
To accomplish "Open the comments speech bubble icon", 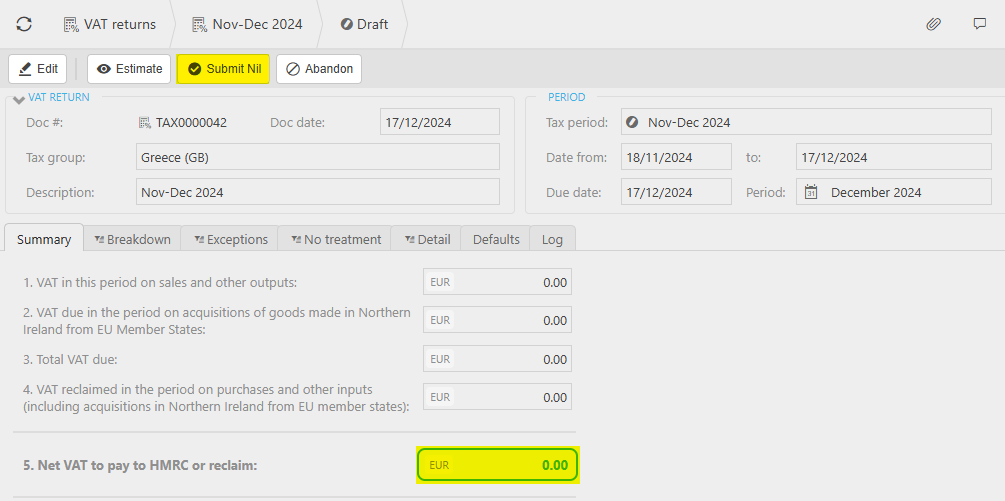I will coord(979,24).
